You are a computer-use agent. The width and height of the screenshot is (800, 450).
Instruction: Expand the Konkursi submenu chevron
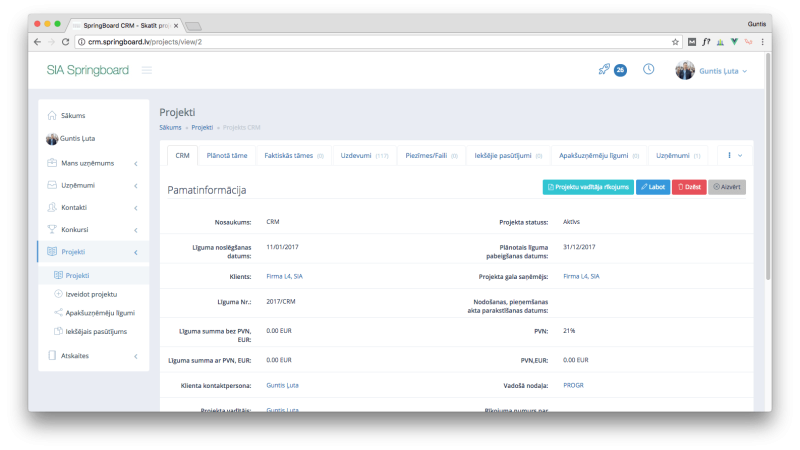tap(136, 230)
